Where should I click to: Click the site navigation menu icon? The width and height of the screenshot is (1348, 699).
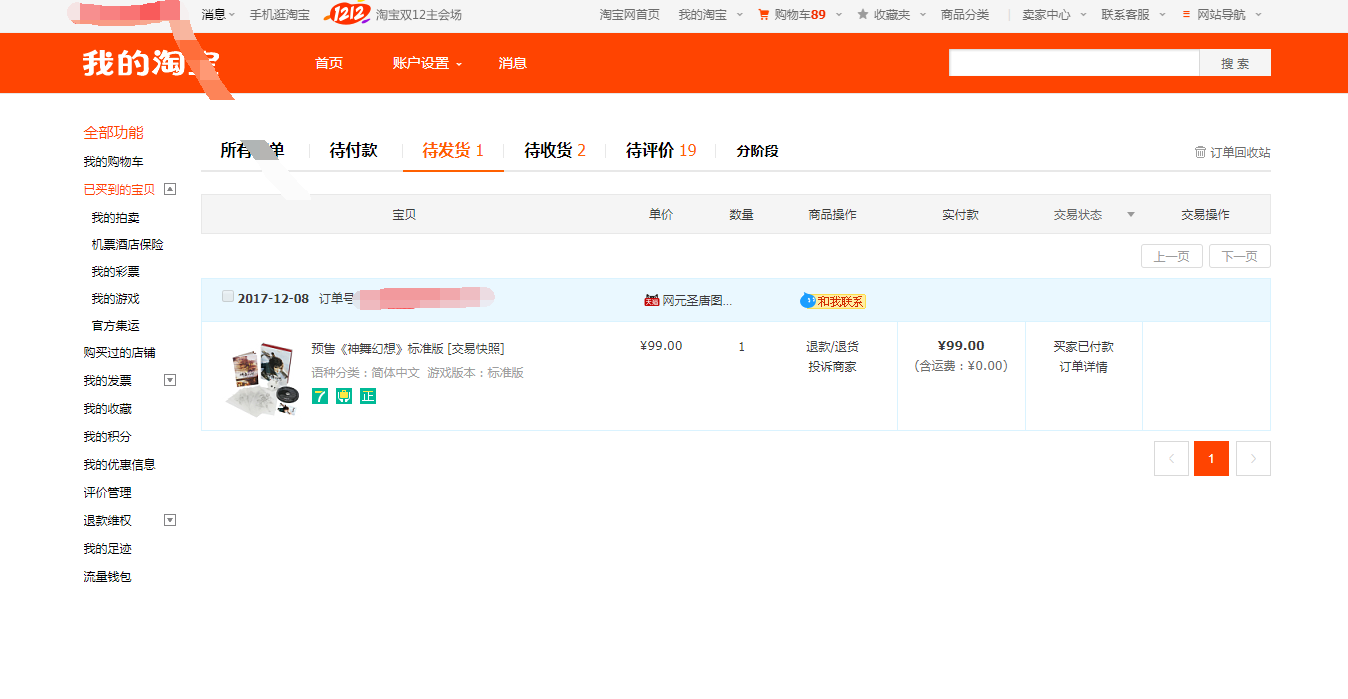(x=1186, y=15)
